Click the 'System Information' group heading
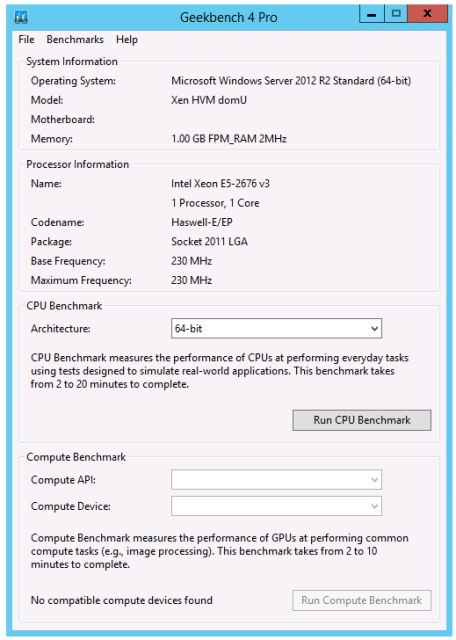This screenshot has width=456, height=640. 72,62
